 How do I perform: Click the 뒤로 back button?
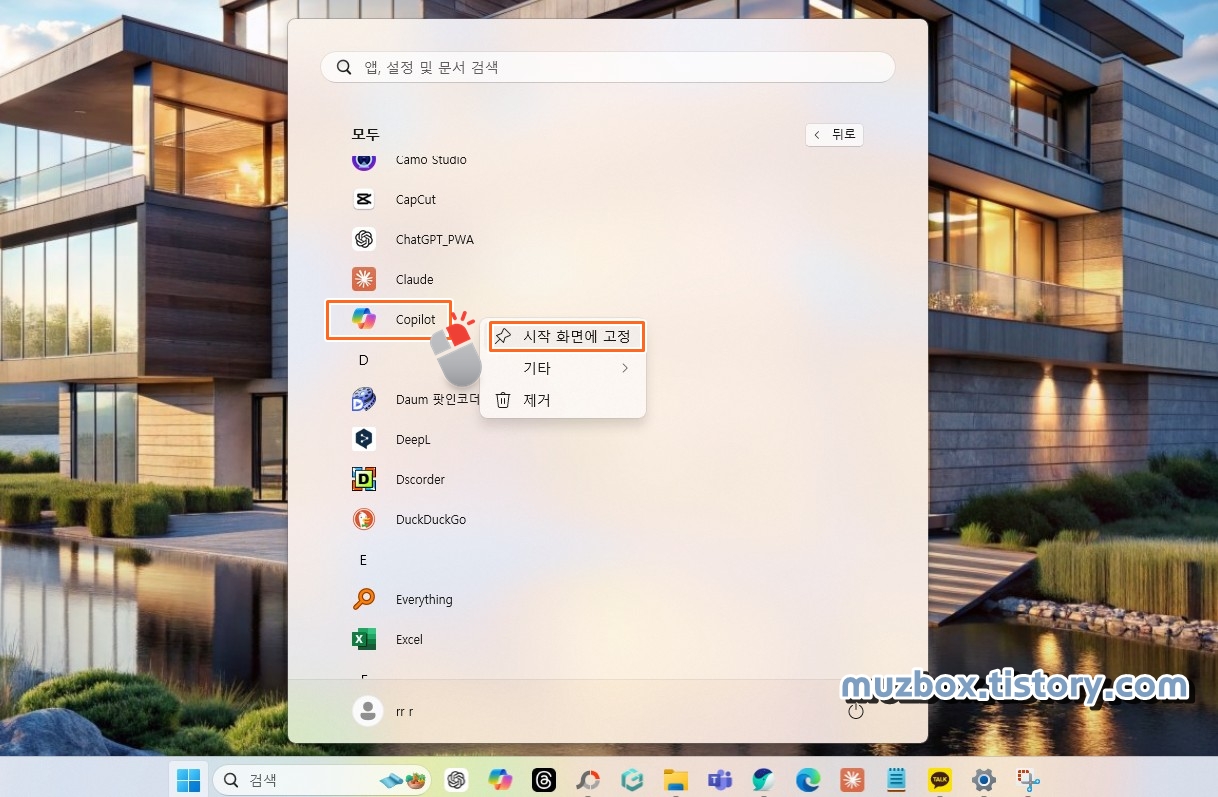click(834, 134)
